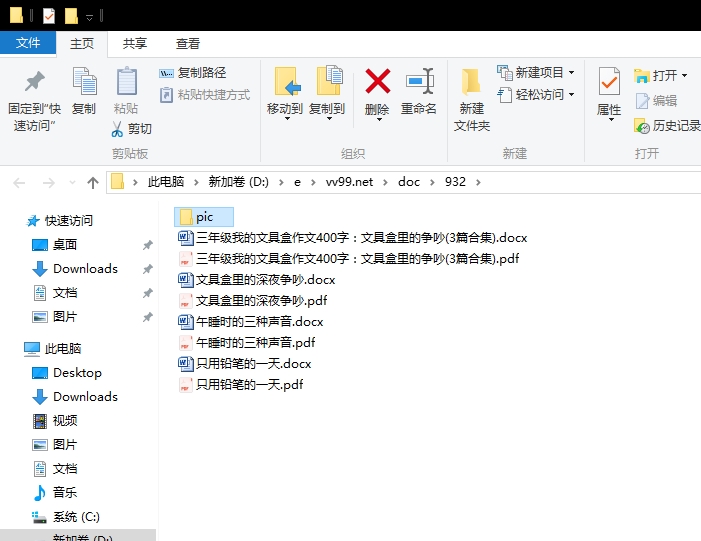701x541 pixels.
Task: Select 文具盒里的深夜争吵.pdf
Action: (253, 300)
